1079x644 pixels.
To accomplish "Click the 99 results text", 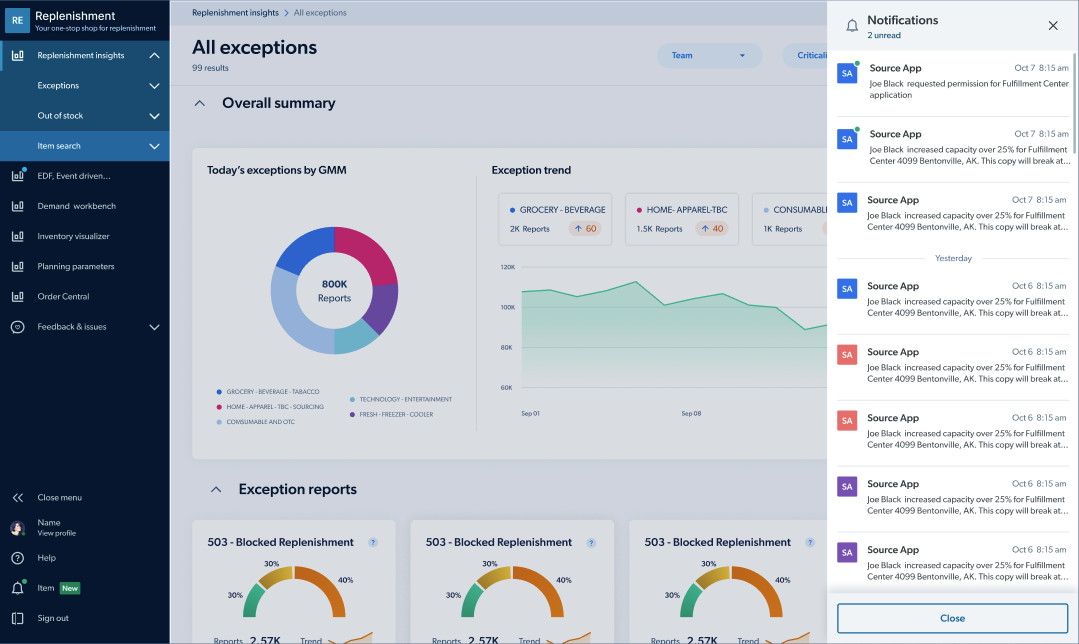I will pos(210,68).
